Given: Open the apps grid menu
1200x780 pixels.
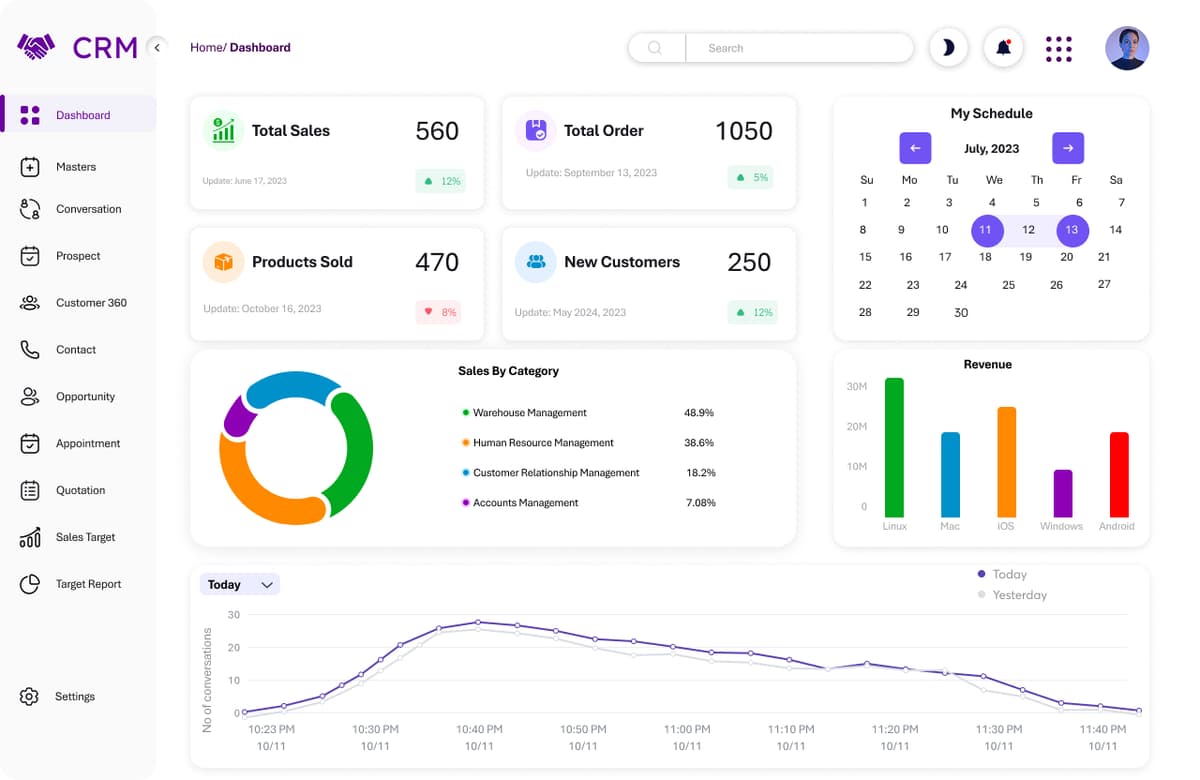Looking at the screenshot, I should 1058,48.
